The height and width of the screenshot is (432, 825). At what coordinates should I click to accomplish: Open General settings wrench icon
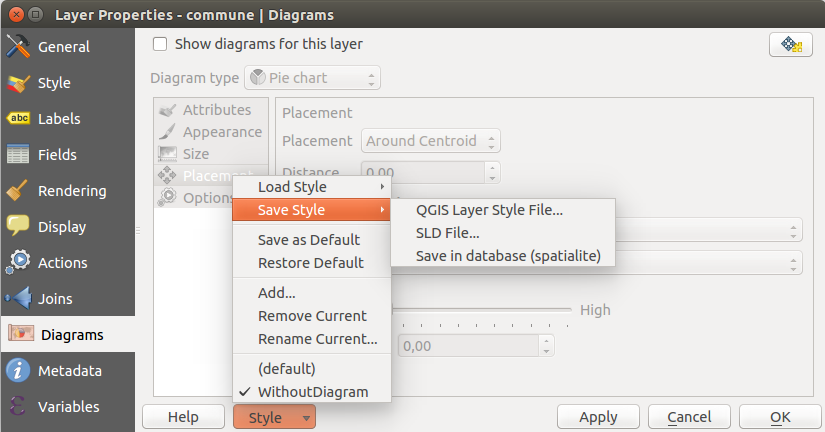tap(18, 47)
